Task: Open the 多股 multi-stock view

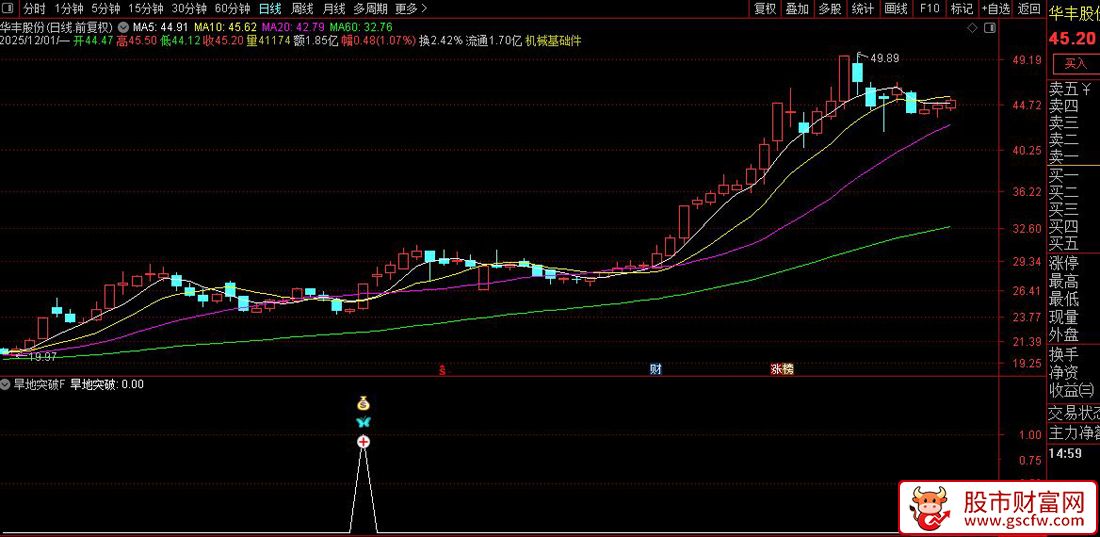Action: point(830,9)
